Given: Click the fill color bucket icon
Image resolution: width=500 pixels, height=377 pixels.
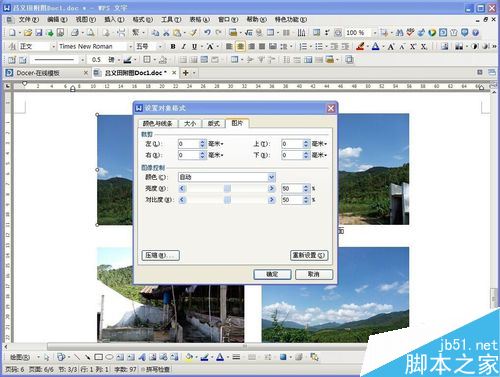Looking at the screenshot, I should [x=189, y=357].
